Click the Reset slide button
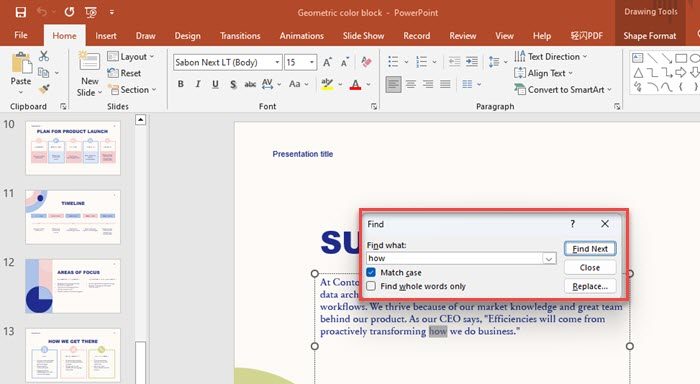This screenshot has width=700, height=384. pos(125,73)
